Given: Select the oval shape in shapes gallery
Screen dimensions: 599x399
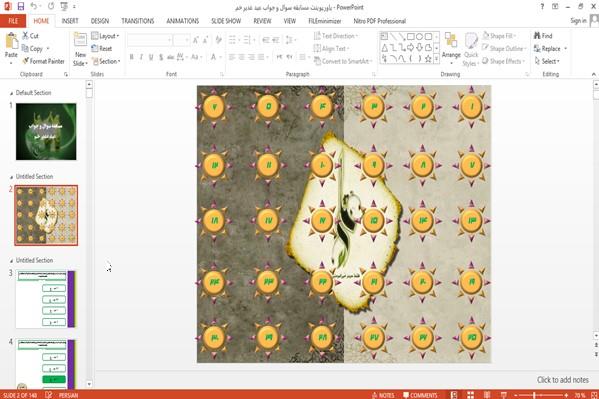Looking at the screenshot, I should coord(419,37).
